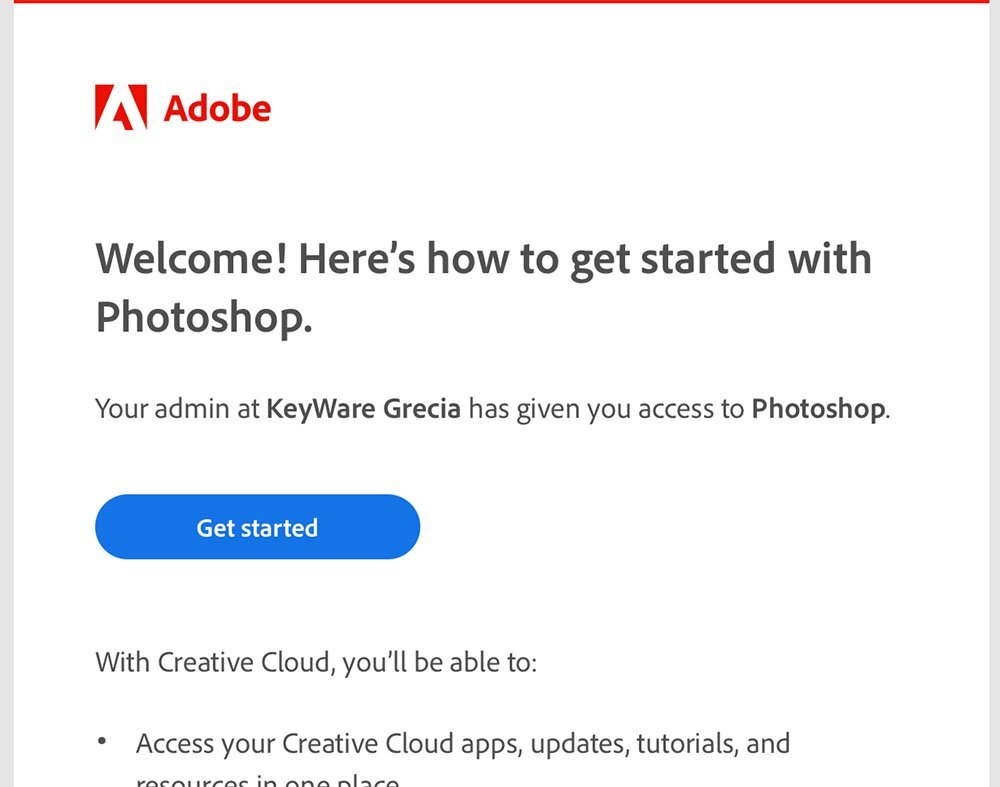Click the cut-off resources in one place line

coord(268,781)
